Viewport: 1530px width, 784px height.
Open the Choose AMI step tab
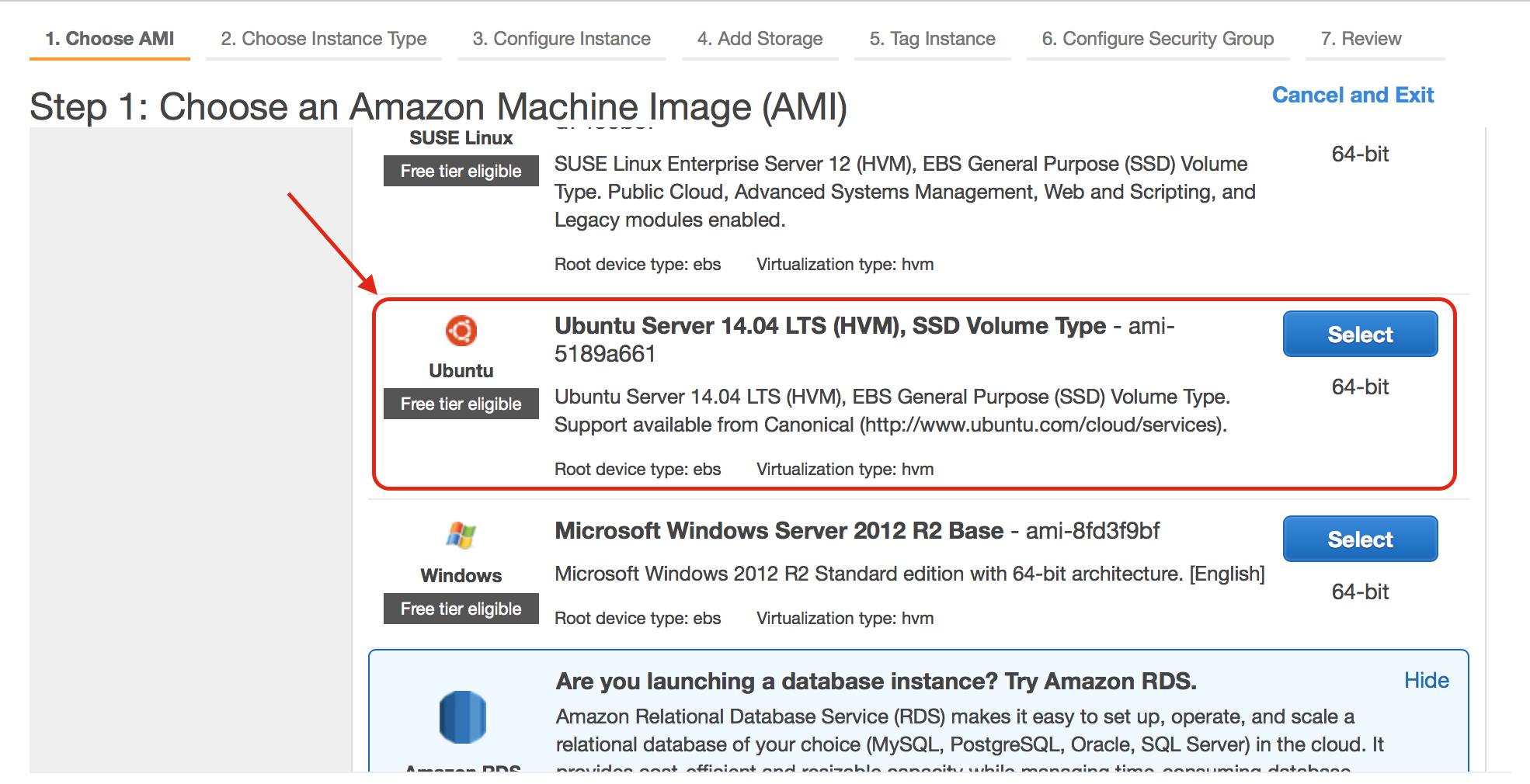coord(110,39)
